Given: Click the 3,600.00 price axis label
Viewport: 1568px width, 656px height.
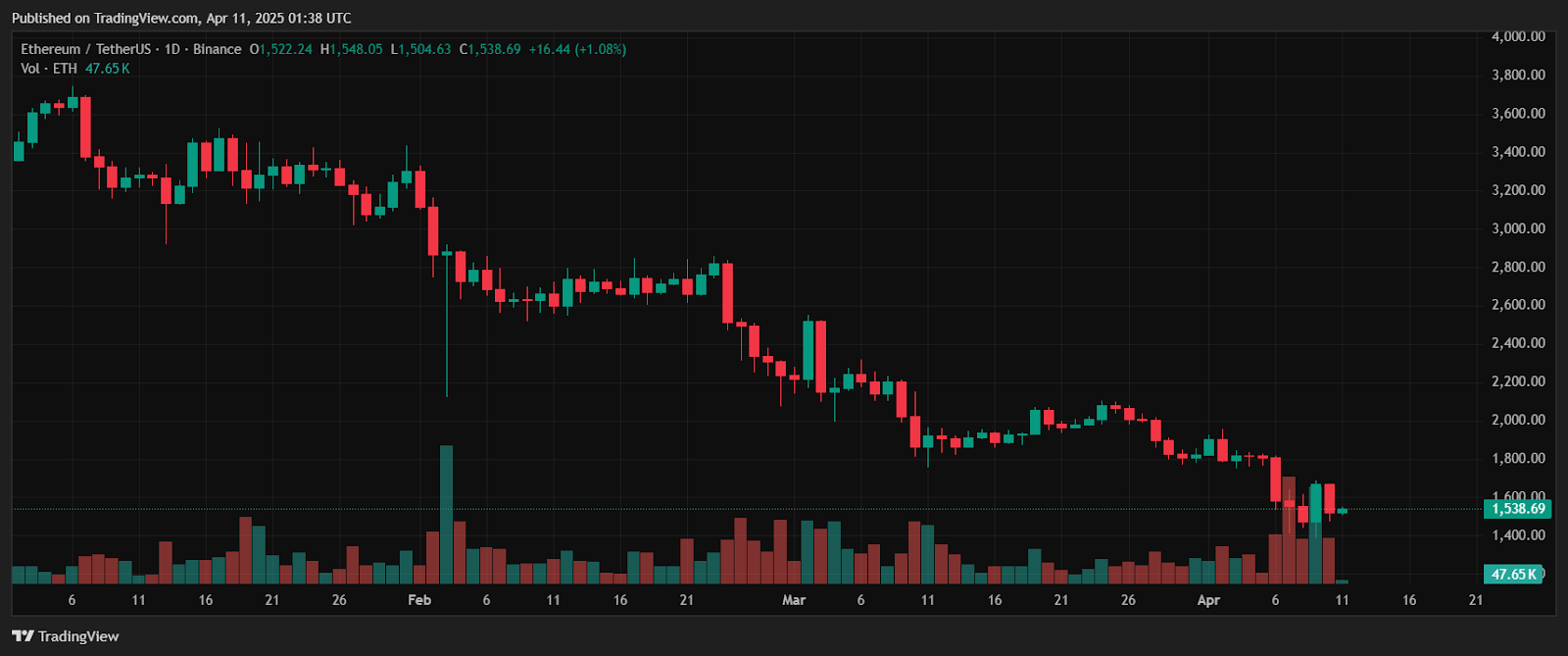Looking at the screenshot, I should (1518, 113).
